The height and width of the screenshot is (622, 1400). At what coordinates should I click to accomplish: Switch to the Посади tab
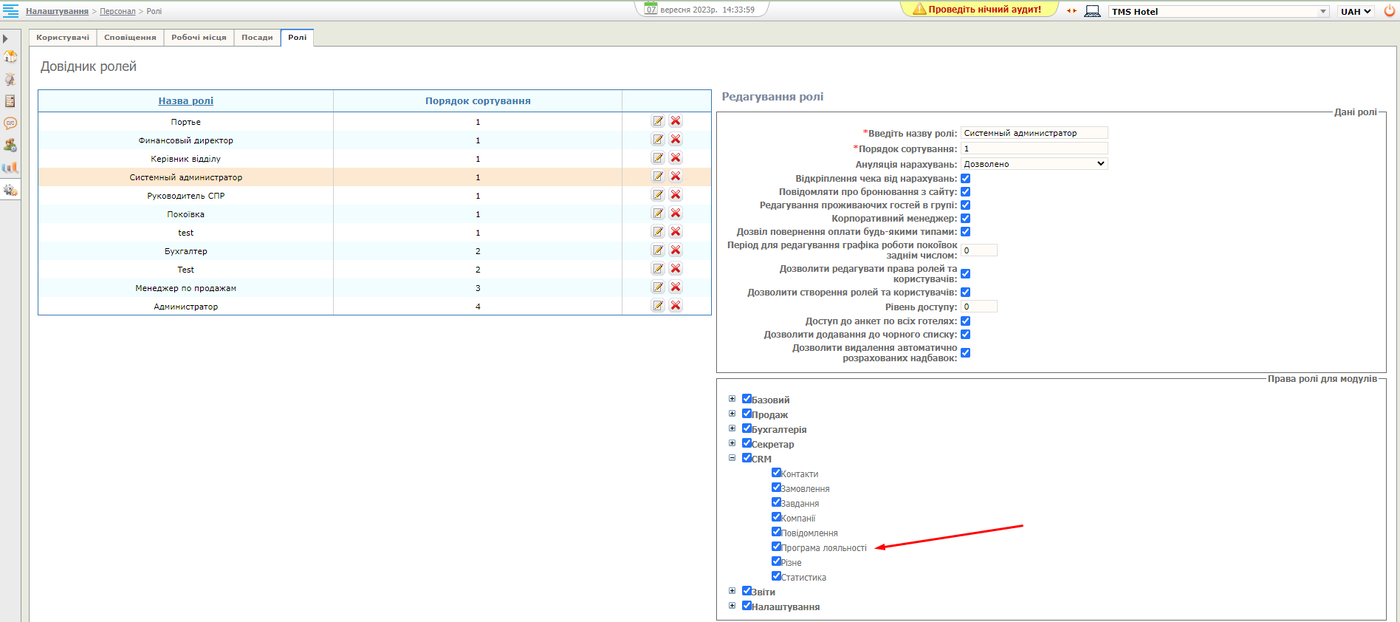[257, 37]
